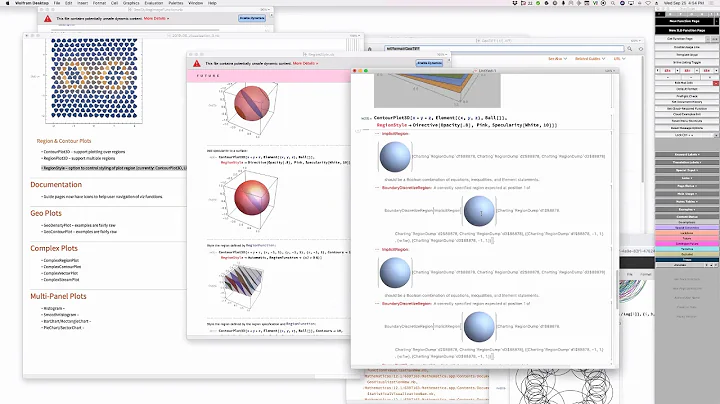
Task: Click warning triangle in RegionStyle notebook
Action: coord(197,63)
